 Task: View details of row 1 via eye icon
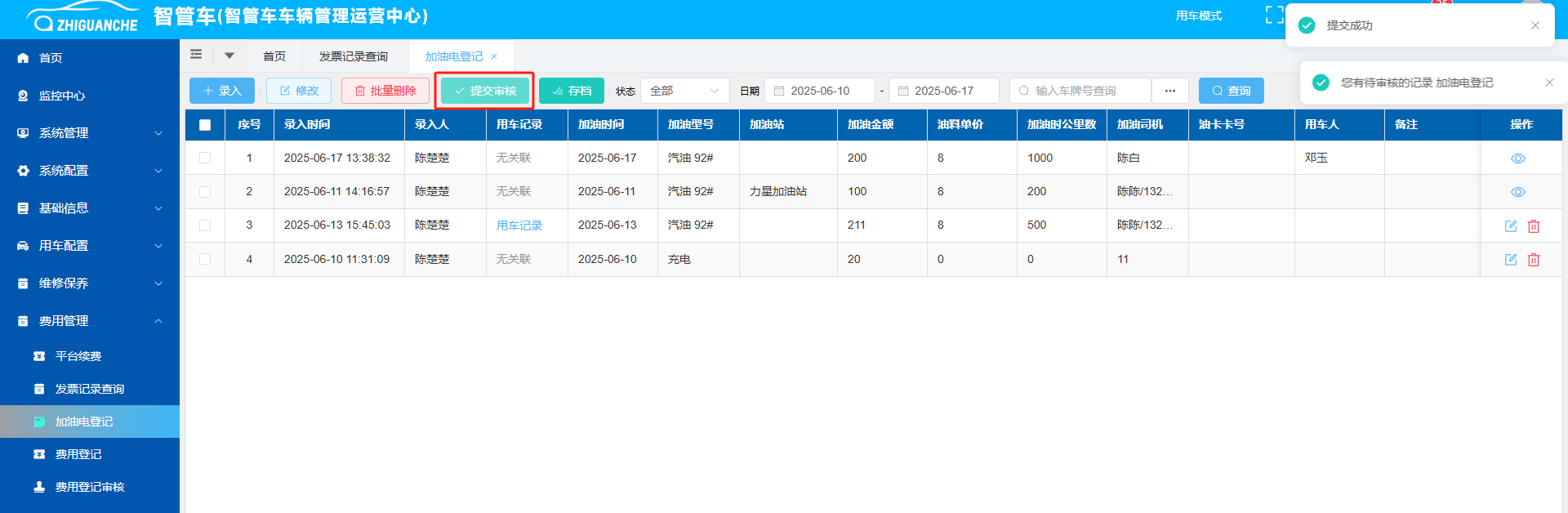[x=1517, y=158]
